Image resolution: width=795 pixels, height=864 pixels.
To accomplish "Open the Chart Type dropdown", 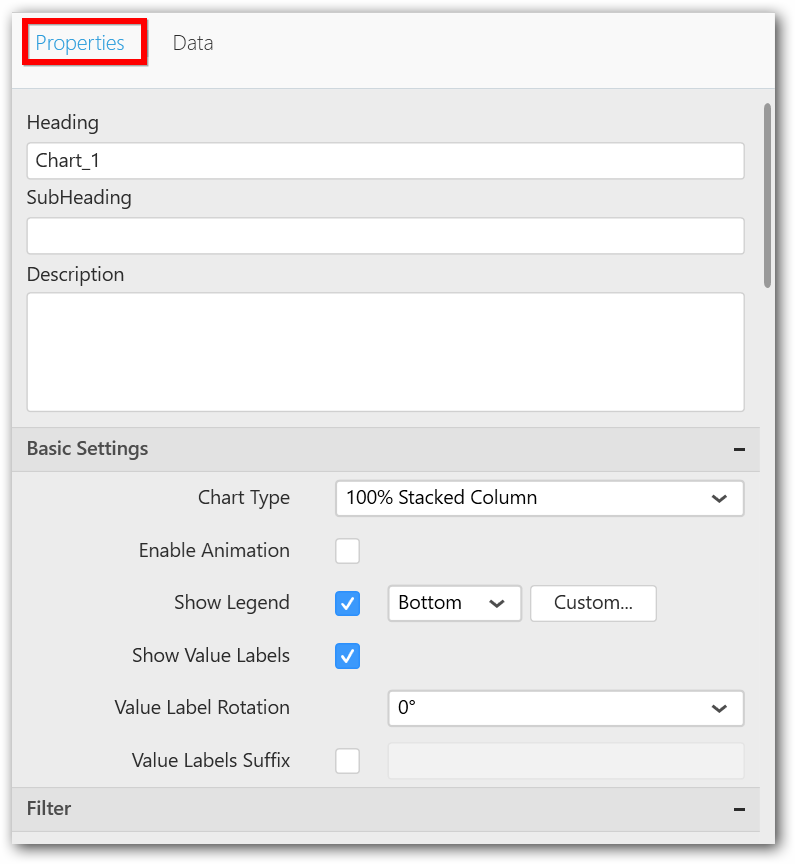I will coord(539,498).
